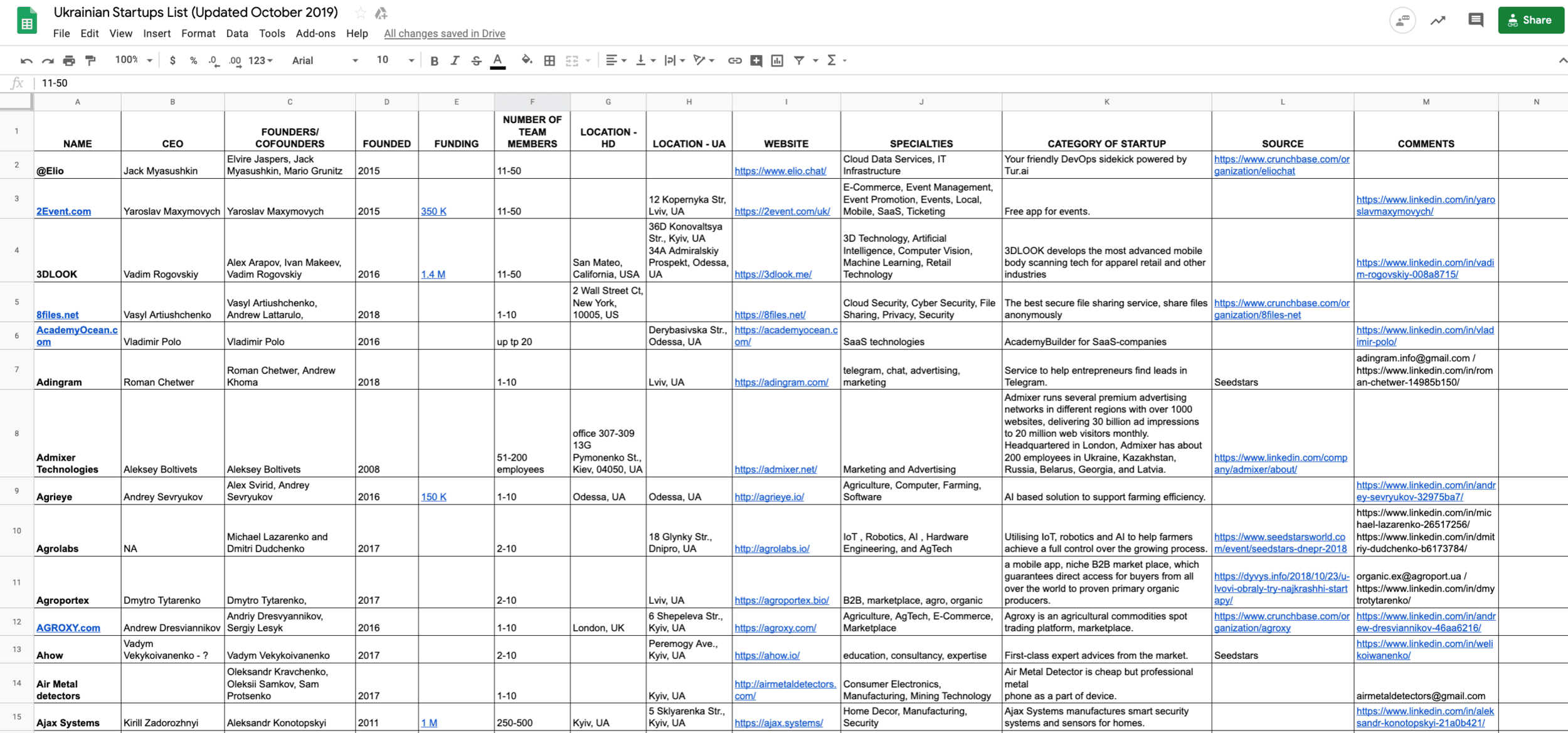1568x733 pixels.
Task: Select the Borders icon
Action: coord(549,60)
